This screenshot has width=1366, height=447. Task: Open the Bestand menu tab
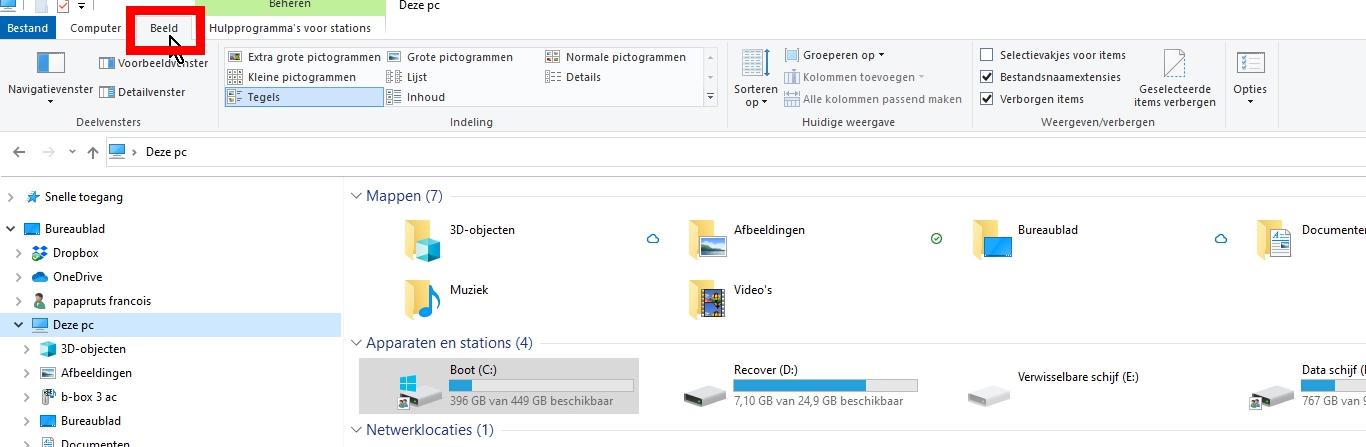tap(27, 28)
